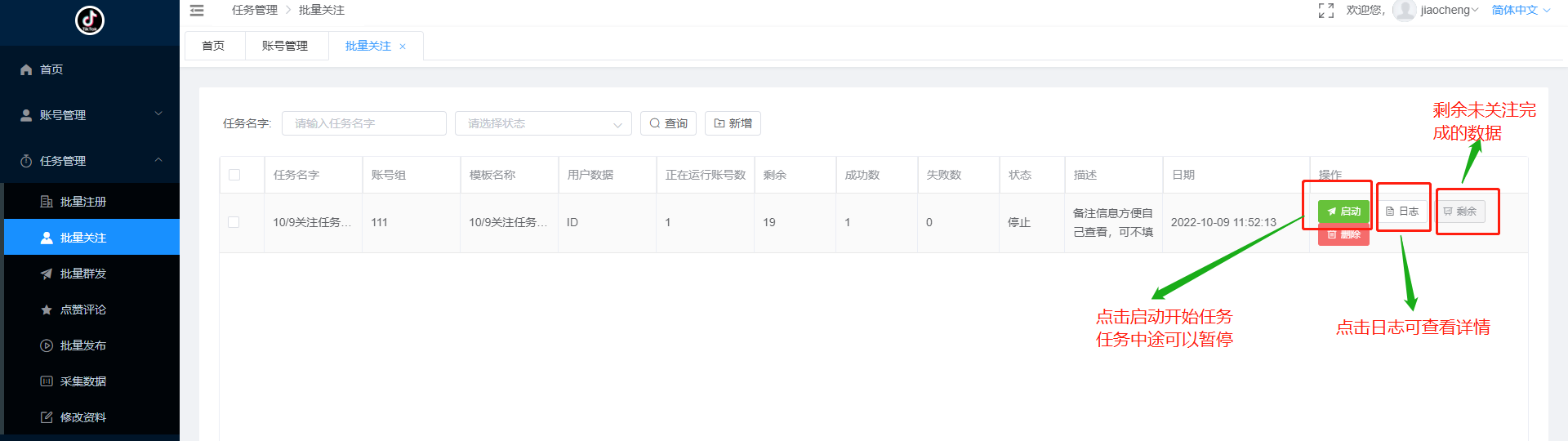
Task: Switch to the 首页 tab
Action: click(x=213, y=46)
